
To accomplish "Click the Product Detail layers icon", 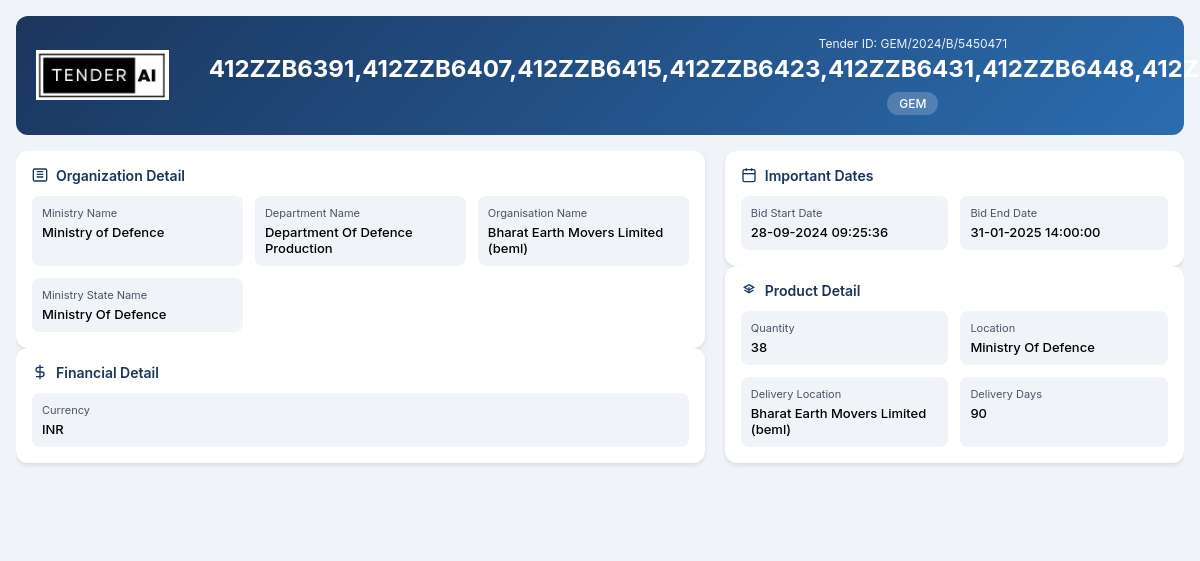I will tap(749, 289).
